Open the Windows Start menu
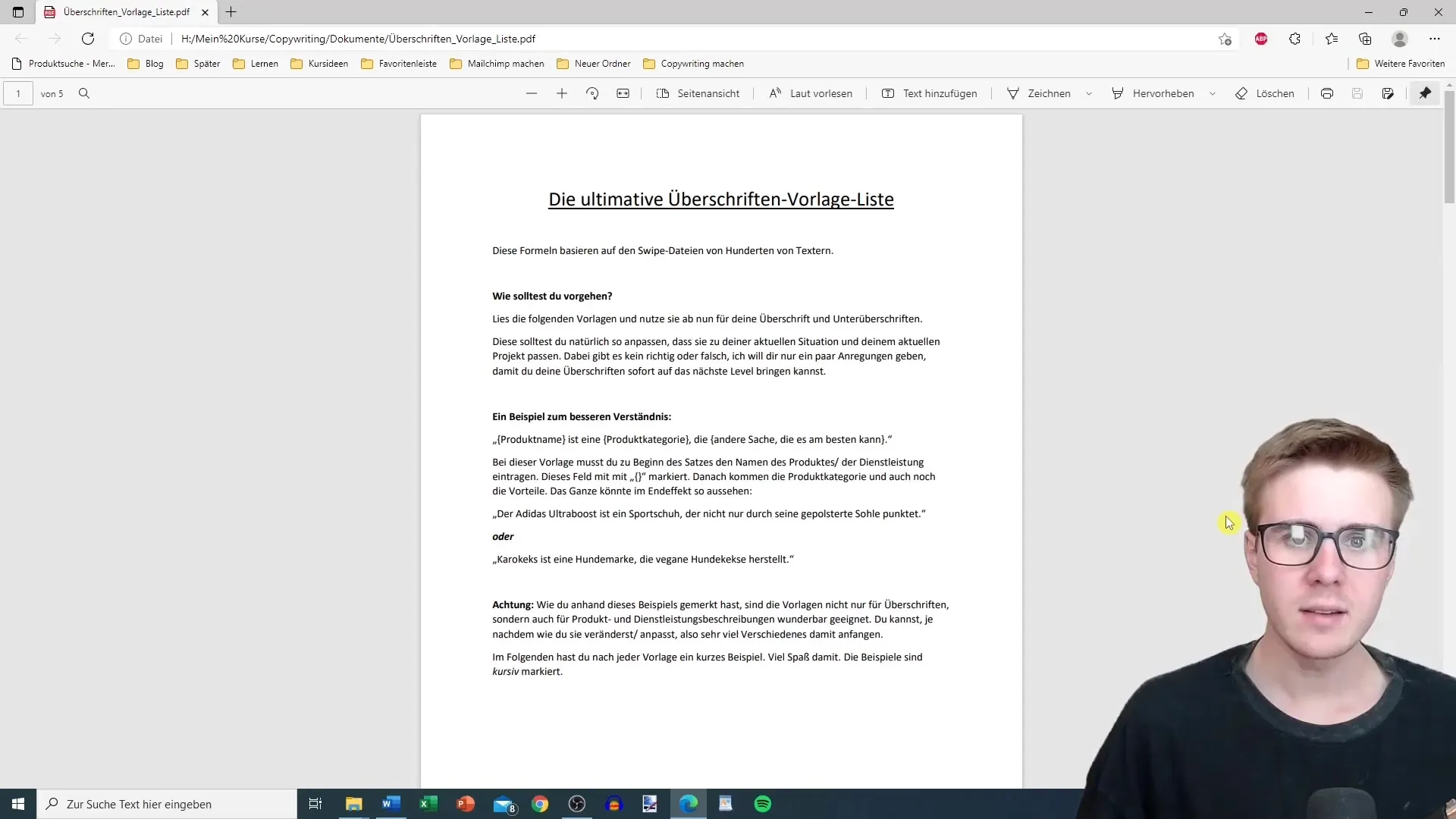1456x819 pixels. [x=18, y=804]
